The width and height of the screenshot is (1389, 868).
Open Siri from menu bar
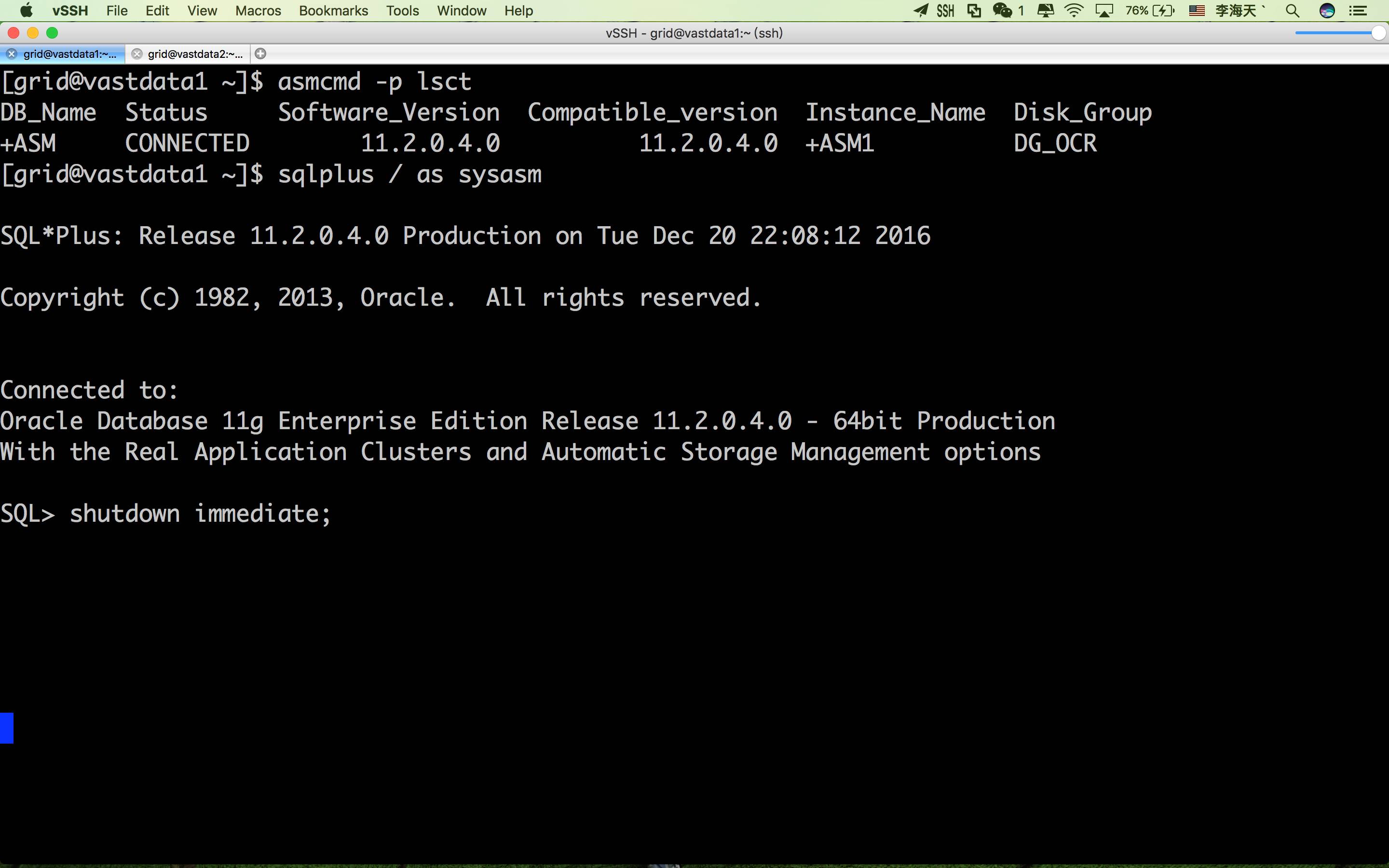pos(1326,10)
